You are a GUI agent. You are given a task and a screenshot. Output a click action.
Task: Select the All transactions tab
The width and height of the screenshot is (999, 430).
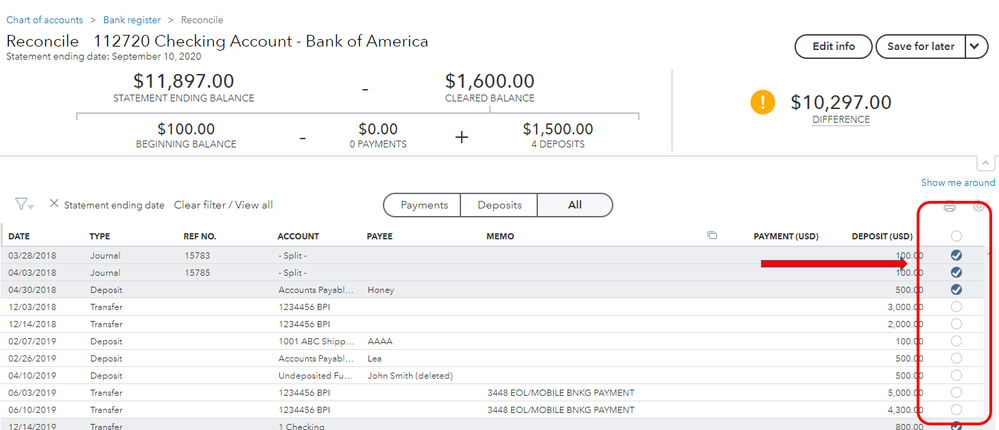click(x=575, y=205)
